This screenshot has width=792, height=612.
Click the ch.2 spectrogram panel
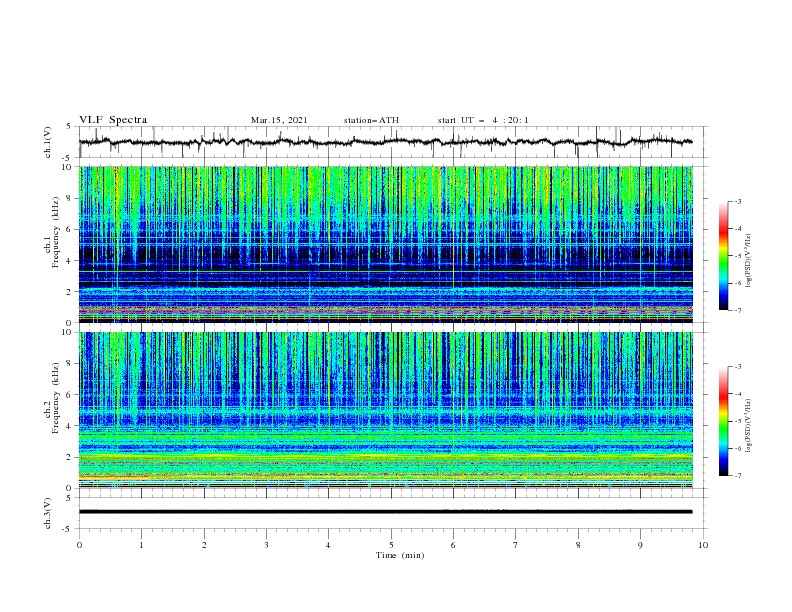point(386,410)
